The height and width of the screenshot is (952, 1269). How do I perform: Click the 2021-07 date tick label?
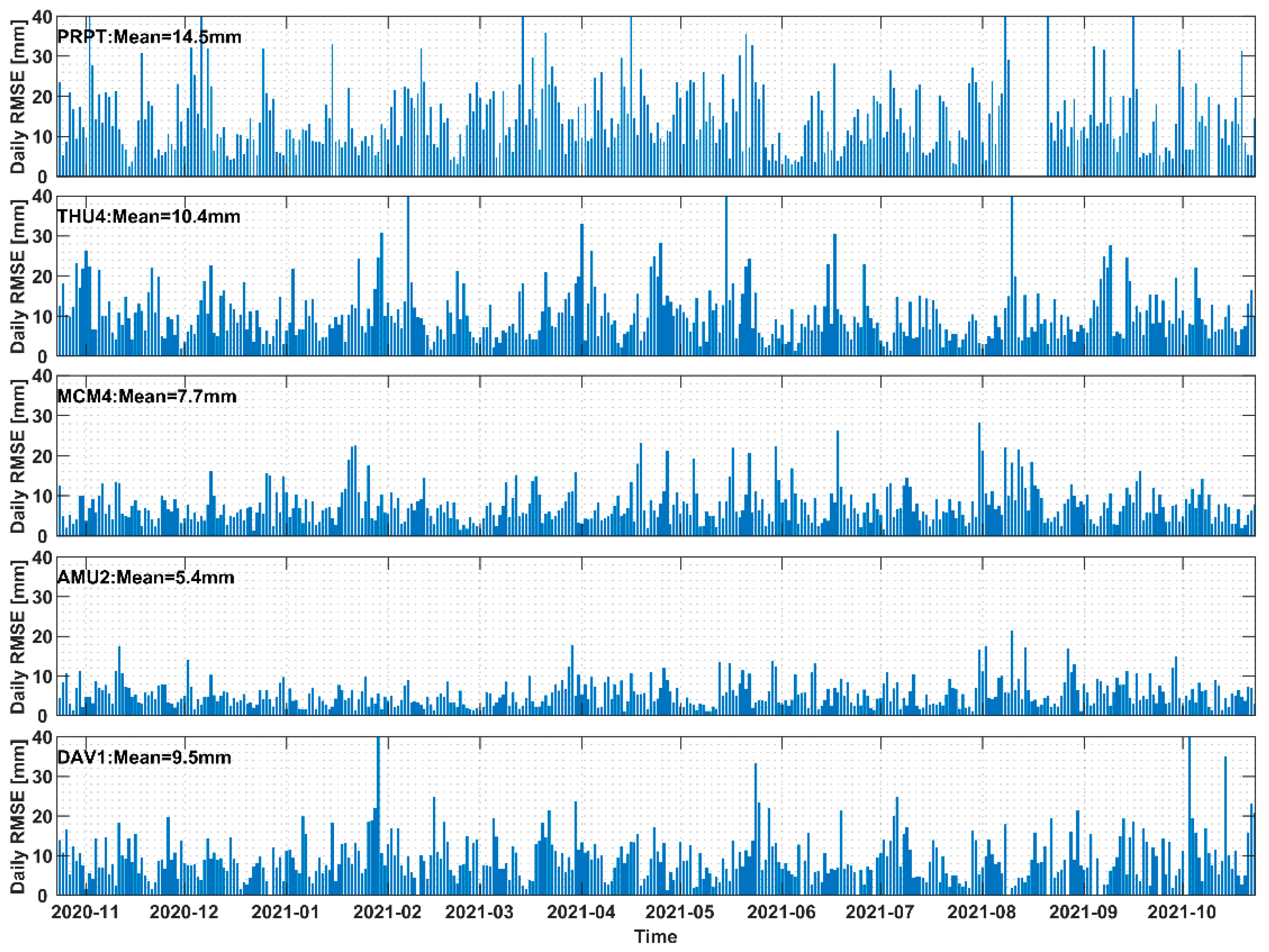pos(880,912)
